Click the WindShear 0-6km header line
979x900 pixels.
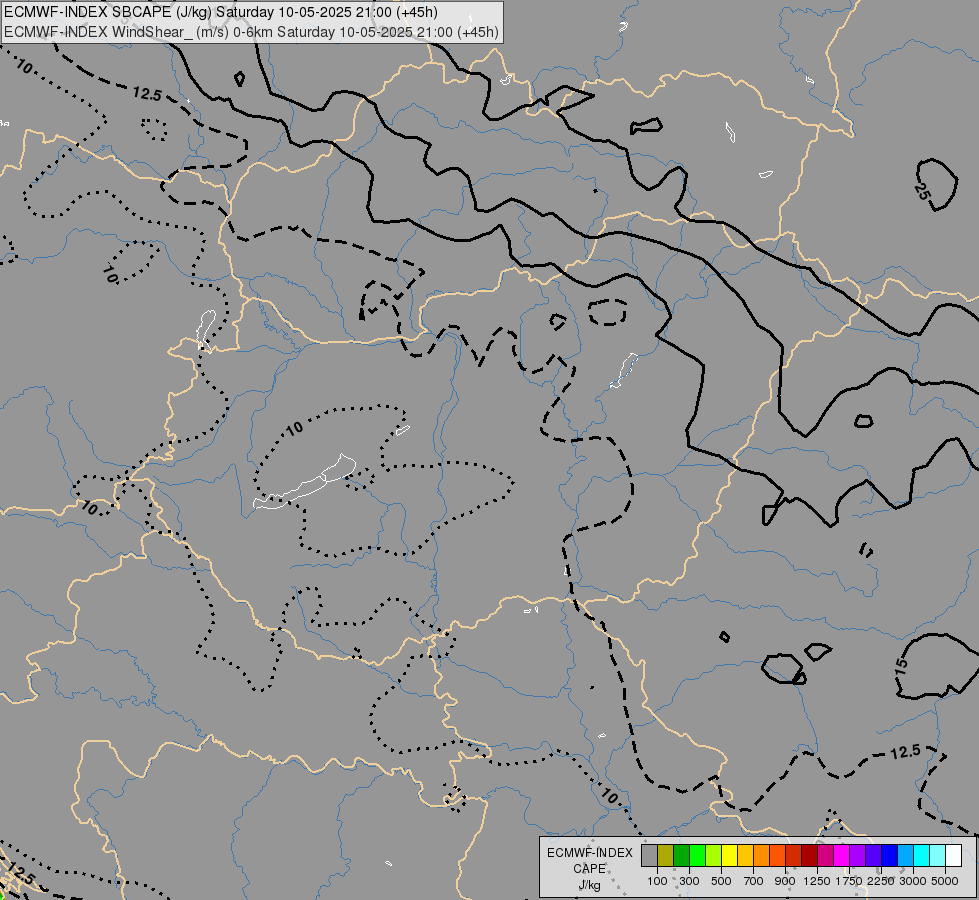tap(251, 32)
